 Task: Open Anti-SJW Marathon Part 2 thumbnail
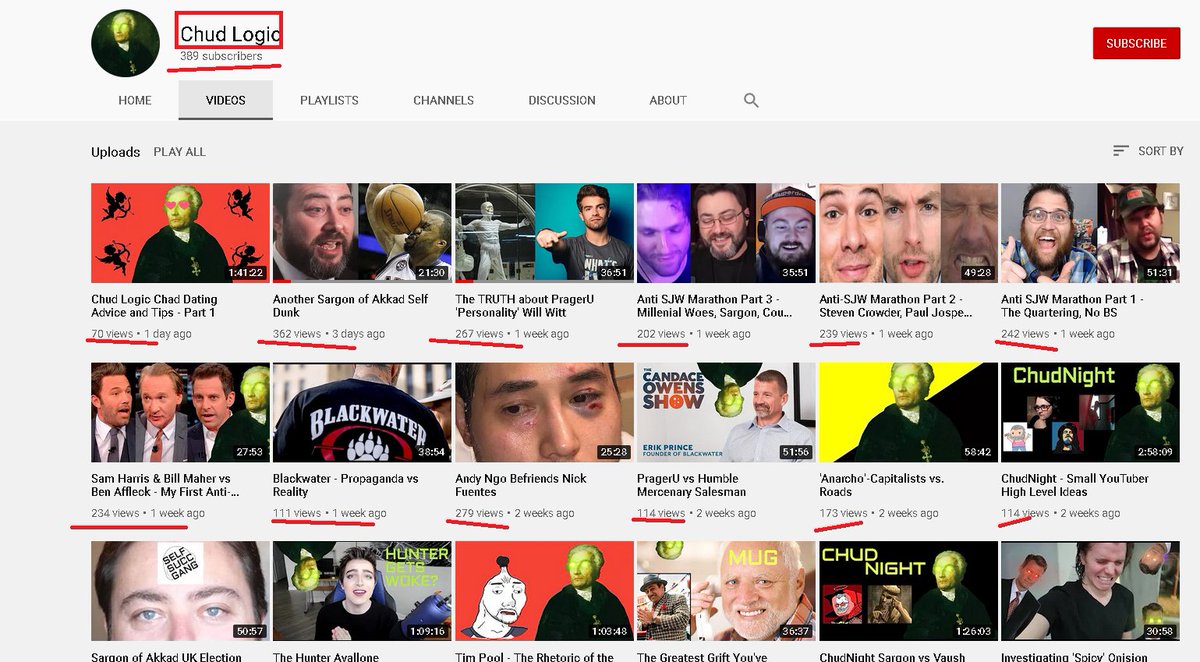point(908,233)
